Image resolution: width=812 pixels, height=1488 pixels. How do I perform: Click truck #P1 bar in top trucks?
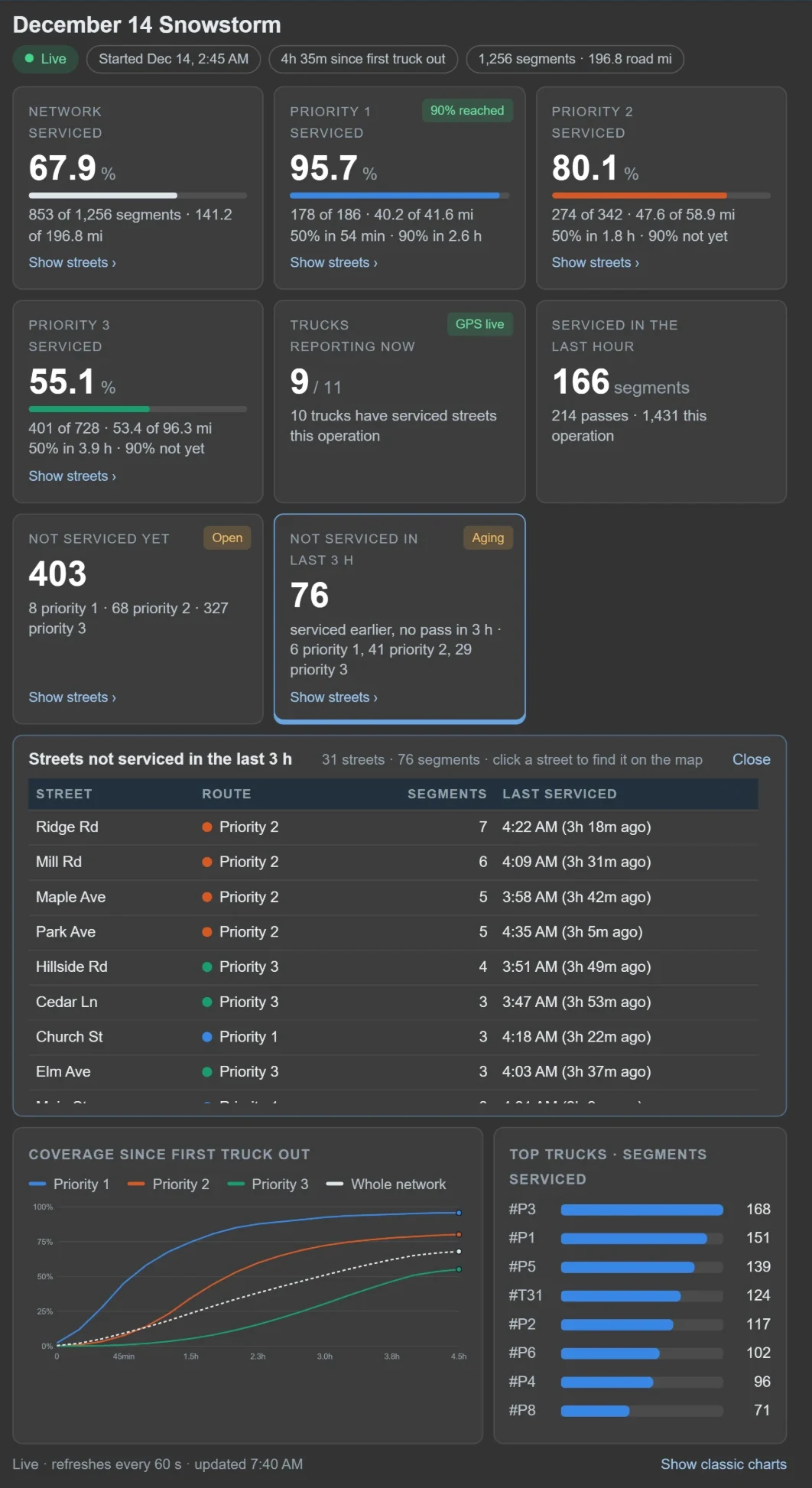pos(641,1238)
